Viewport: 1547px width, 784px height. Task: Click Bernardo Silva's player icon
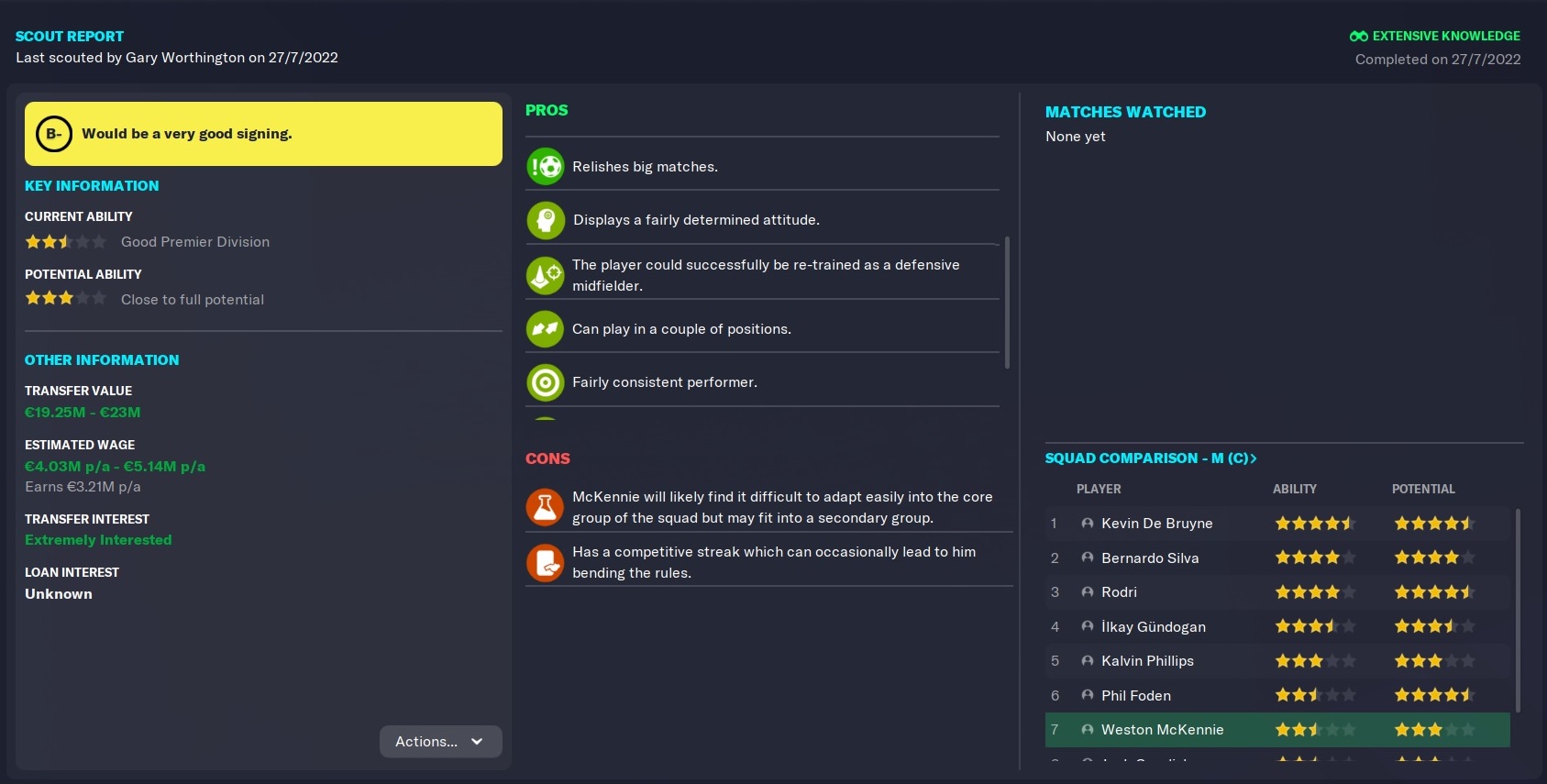pyautogui.click(x=1088, y=558)
